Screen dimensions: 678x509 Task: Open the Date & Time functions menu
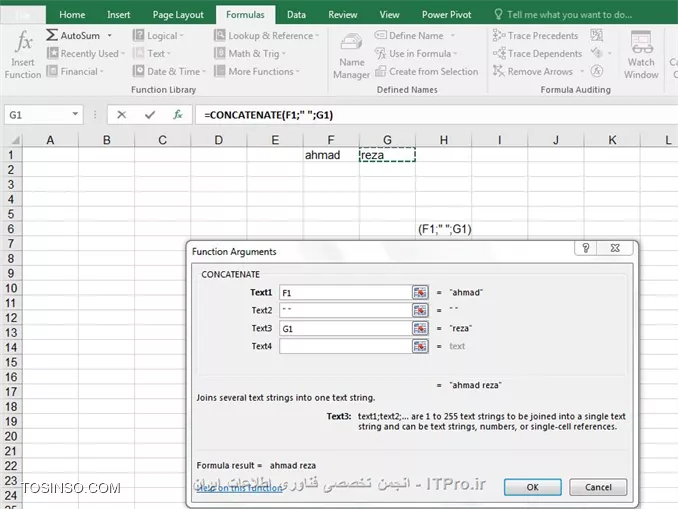point(170,71)
